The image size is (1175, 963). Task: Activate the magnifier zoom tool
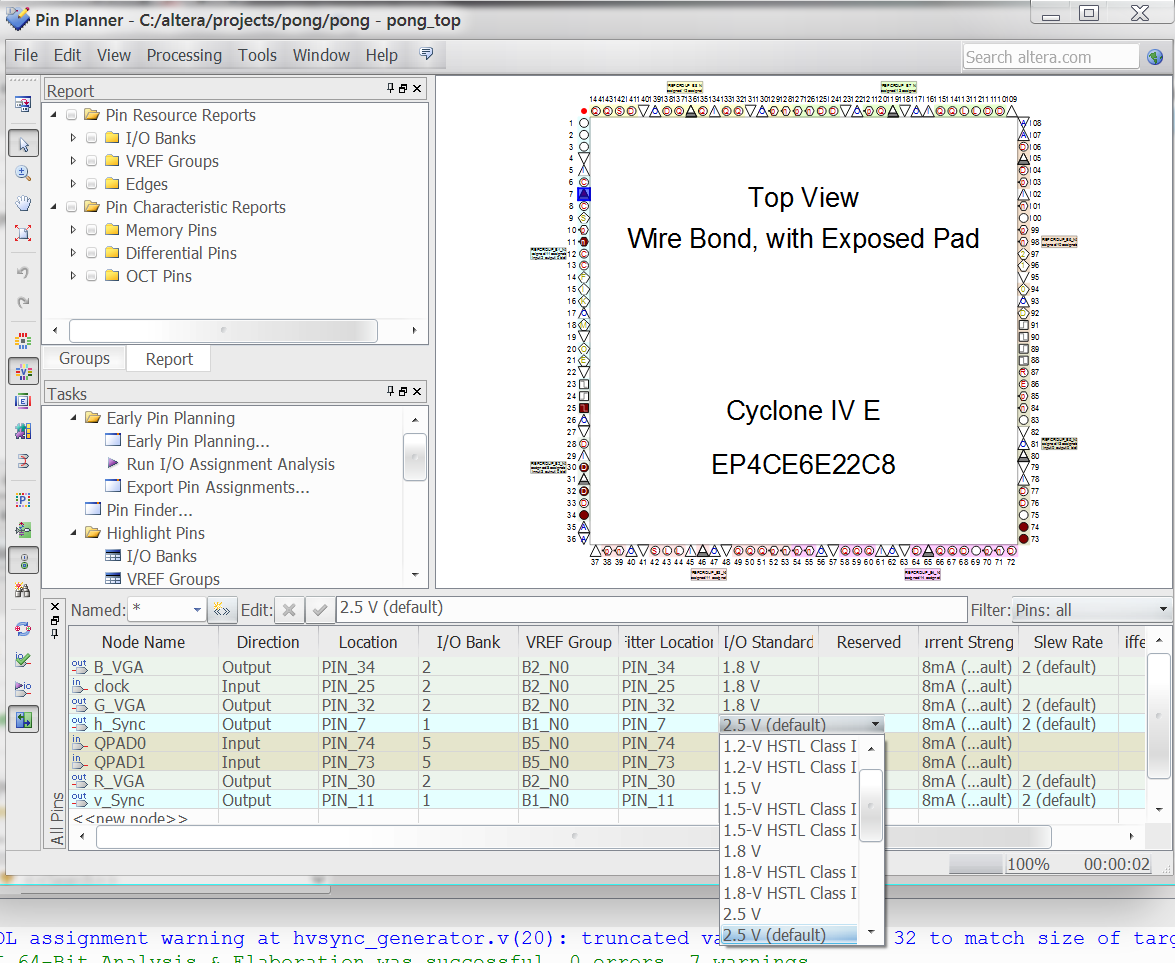[x=24, y=173]
